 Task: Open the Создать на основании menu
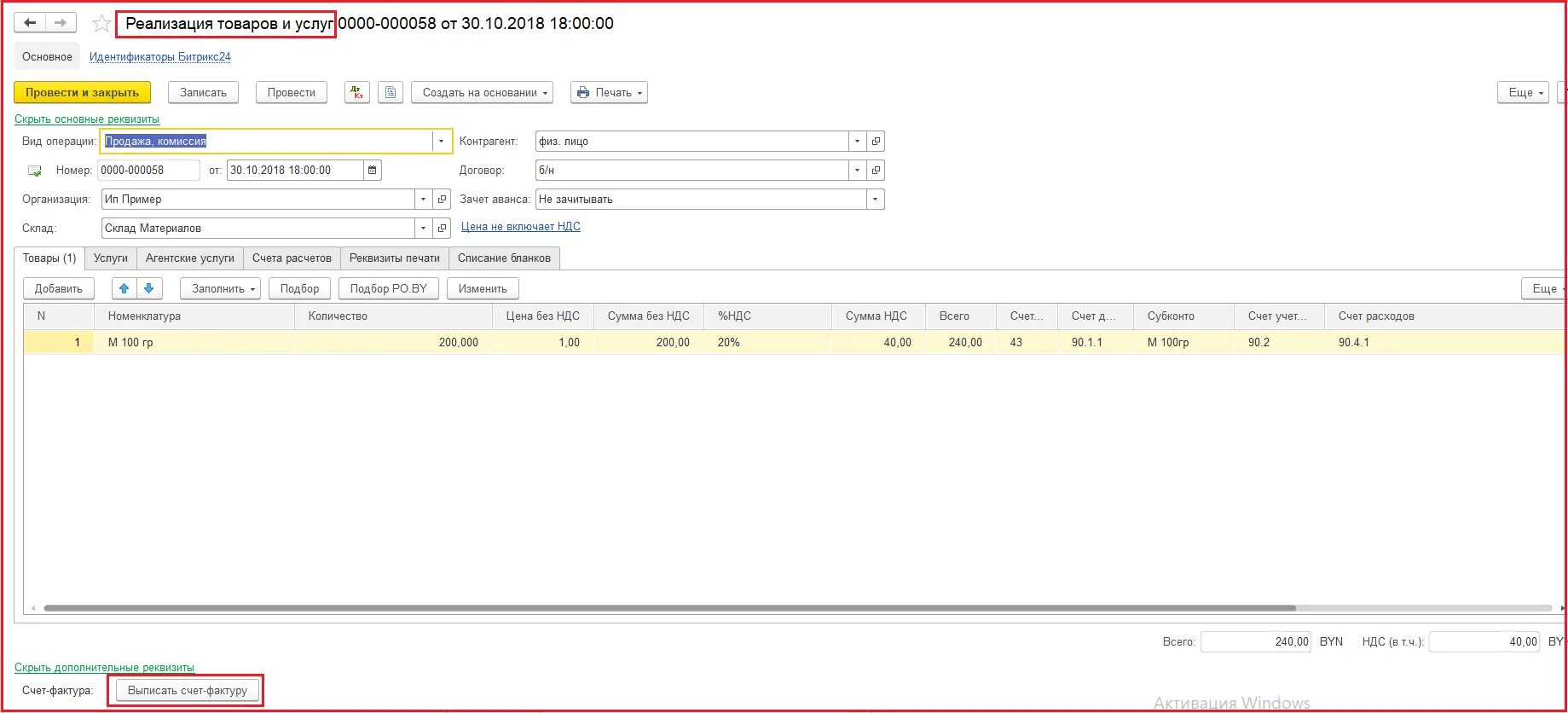click(x=482, y=92)
